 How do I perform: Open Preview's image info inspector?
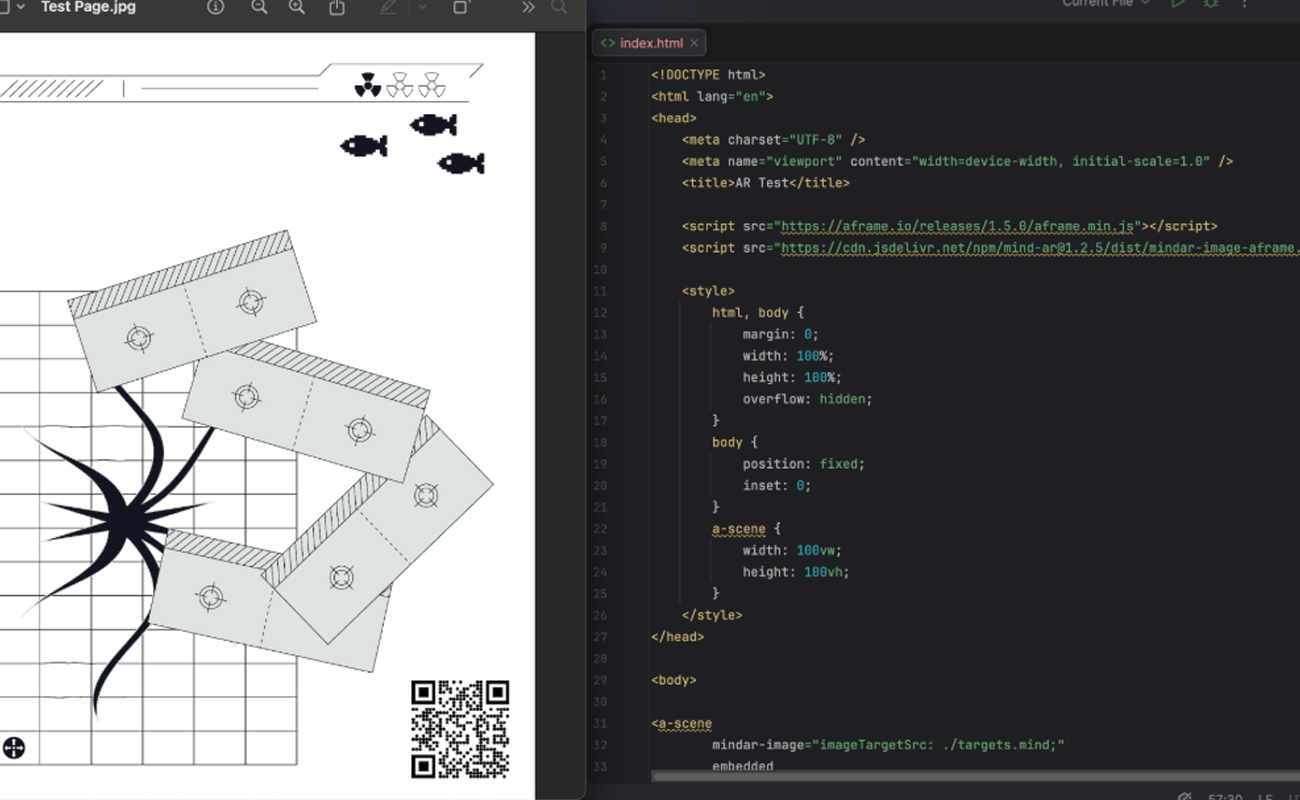(215, 7)
